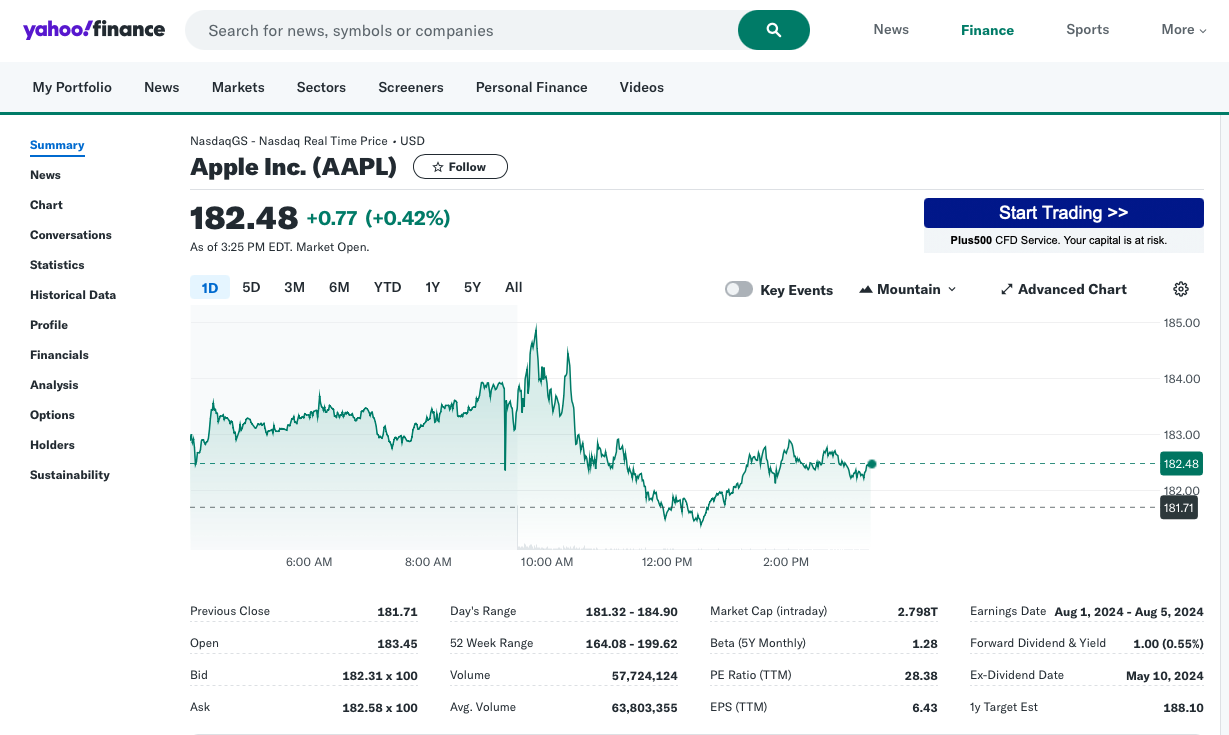Select the 5D chart range

pos(251,287)
